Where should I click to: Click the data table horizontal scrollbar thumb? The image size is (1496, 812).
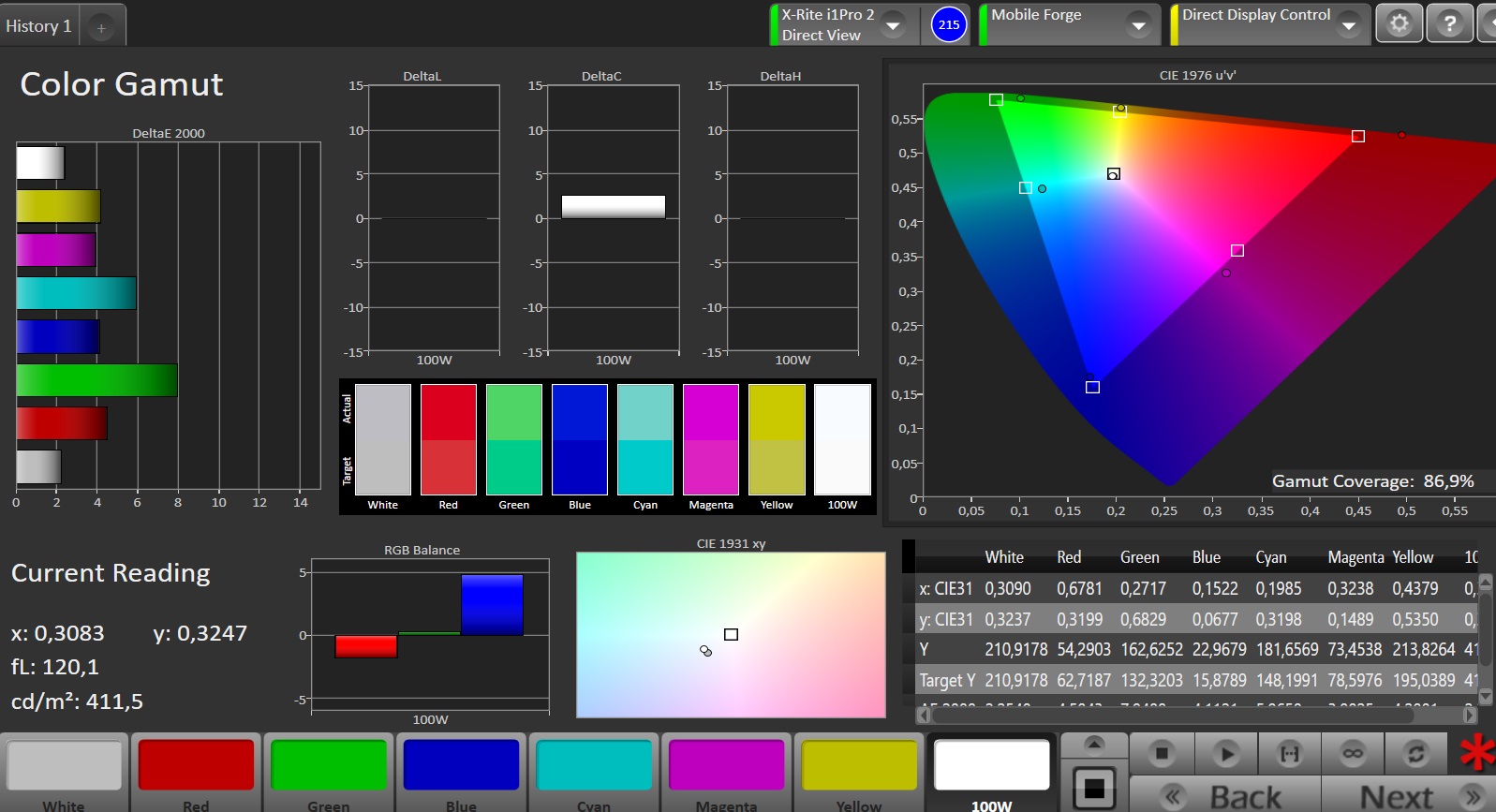[1173, 716]
